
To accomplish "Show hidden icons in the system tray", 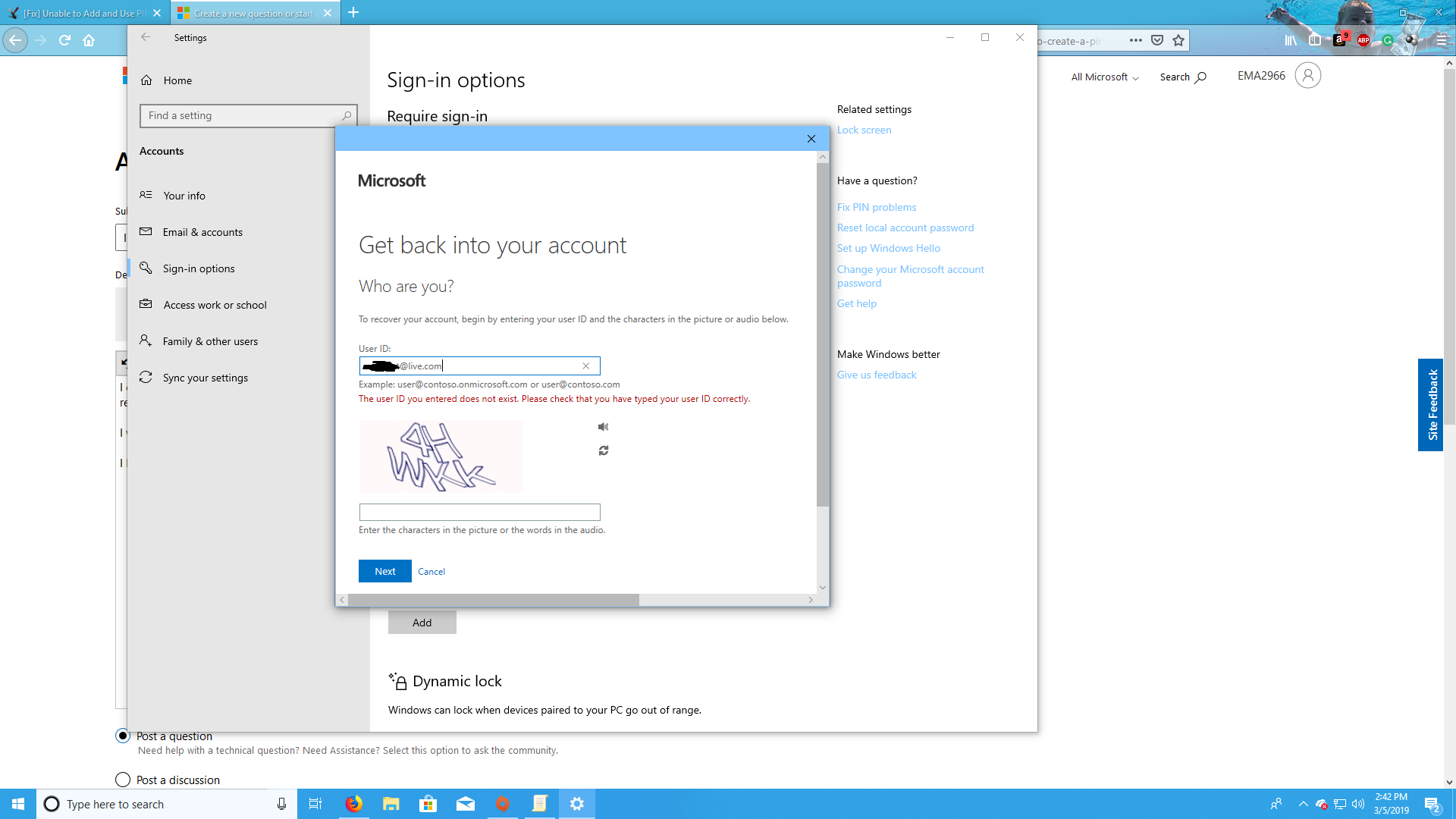I will point(1304,803).
